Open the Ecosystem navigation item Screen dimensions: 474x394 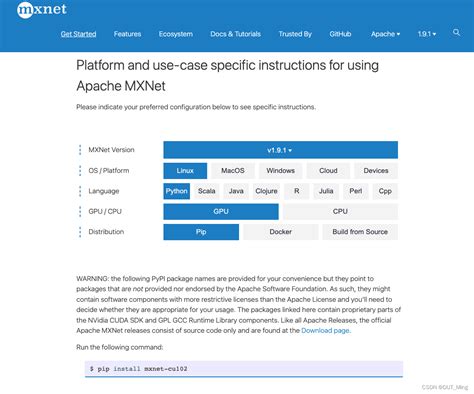[x=176, y=34]
